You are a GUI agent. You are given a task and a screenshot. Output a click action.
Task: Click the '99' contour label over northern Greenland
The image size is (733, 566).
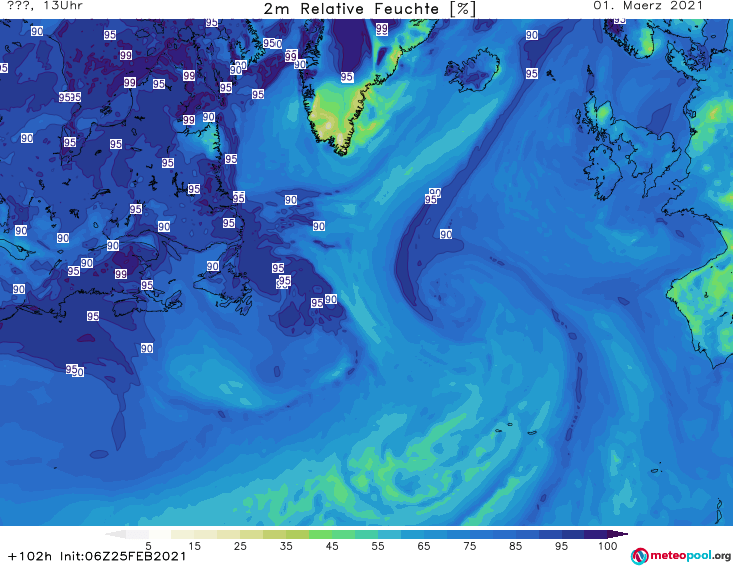tap(382, 29)
